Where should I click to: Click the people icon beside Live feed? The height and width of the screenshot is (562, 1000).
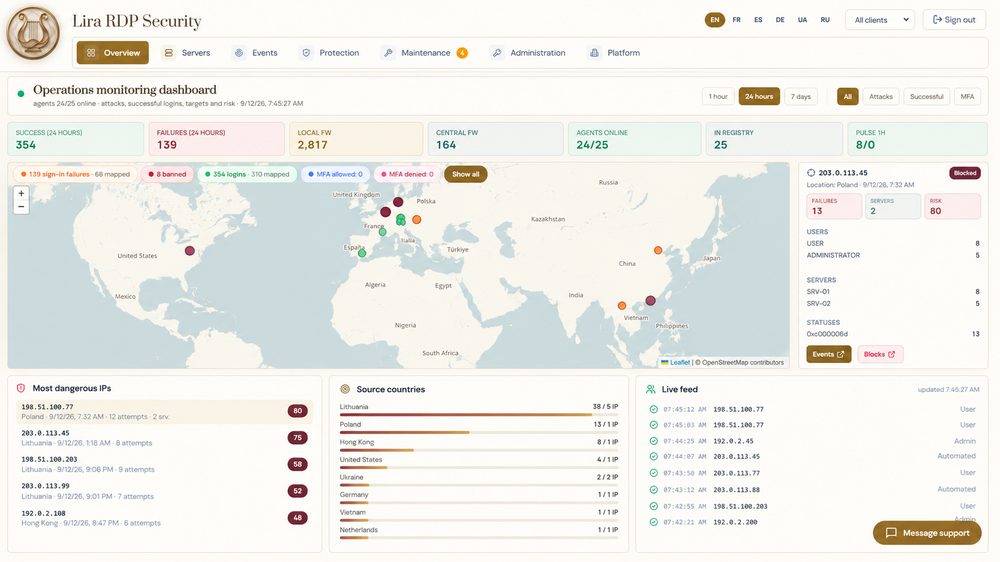click(x=651, y=389)
